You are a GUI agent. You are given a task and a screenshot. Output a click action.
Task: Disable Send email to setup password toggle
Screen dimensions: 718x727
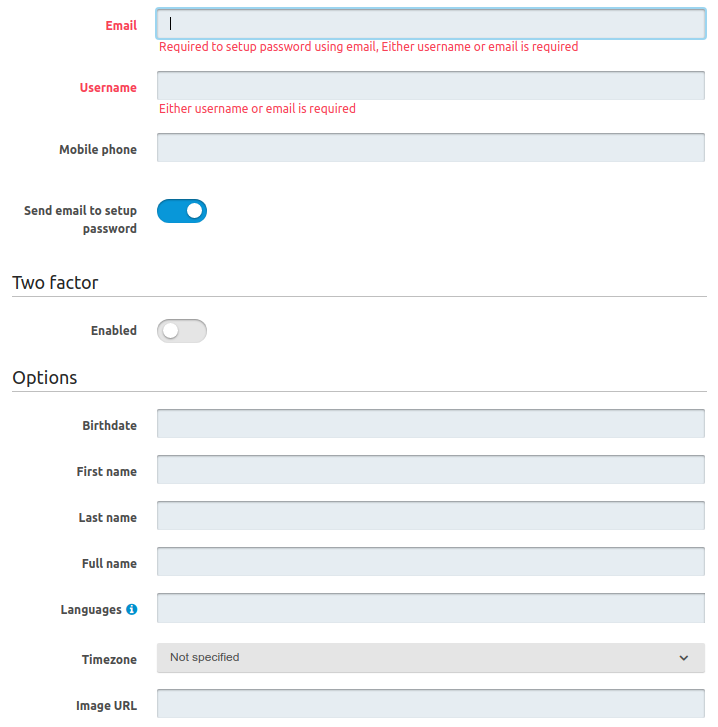[x=182, y=211]
